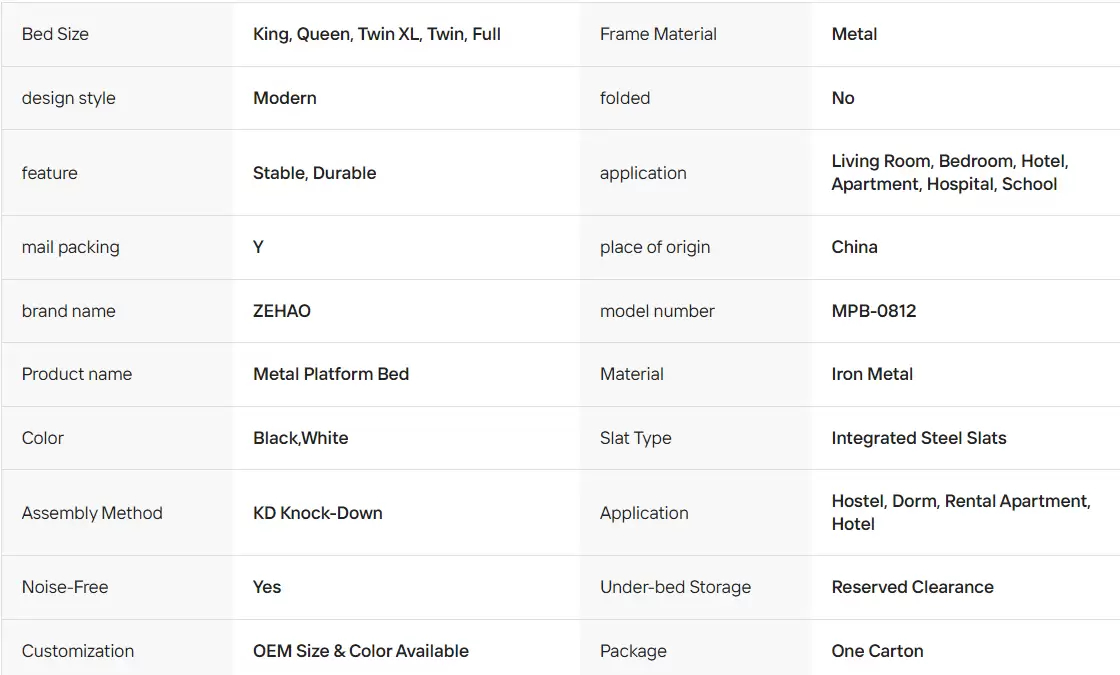Click the design style label
The height and width of the screenshot is (675, 1120).
pyautogui.click(x=69, y=99)
